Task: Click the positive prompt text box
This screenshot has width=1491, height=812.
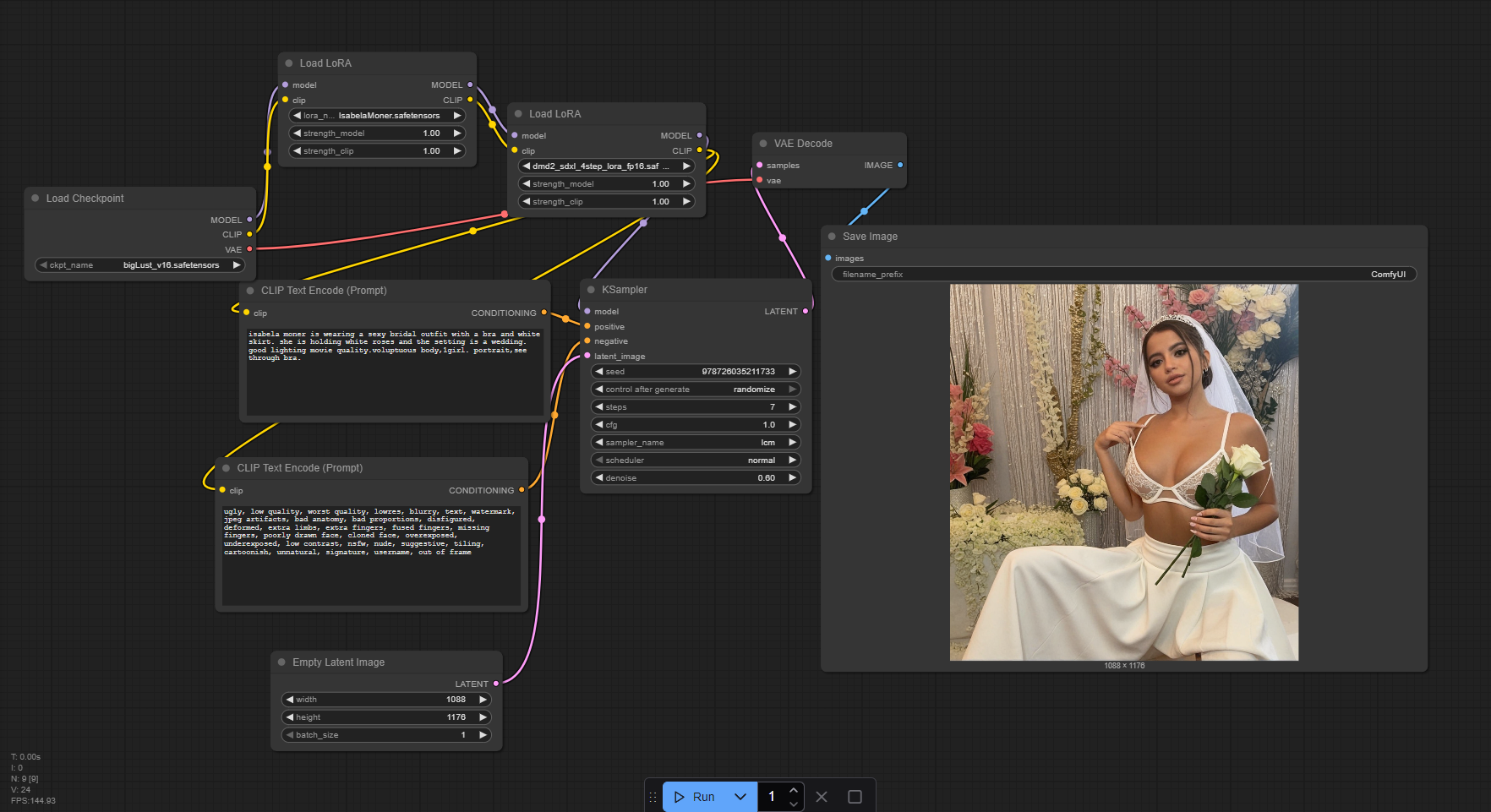Action: coord(394,372)
